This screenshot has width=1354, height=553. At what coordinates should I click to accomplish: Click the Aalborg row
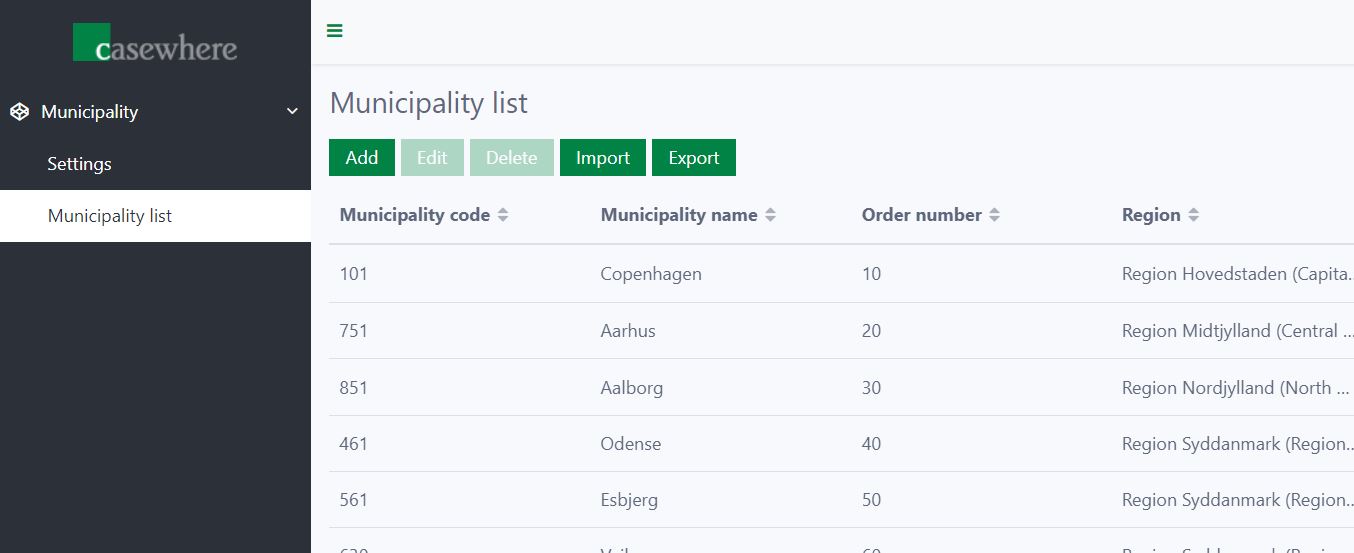pos(631,388)
